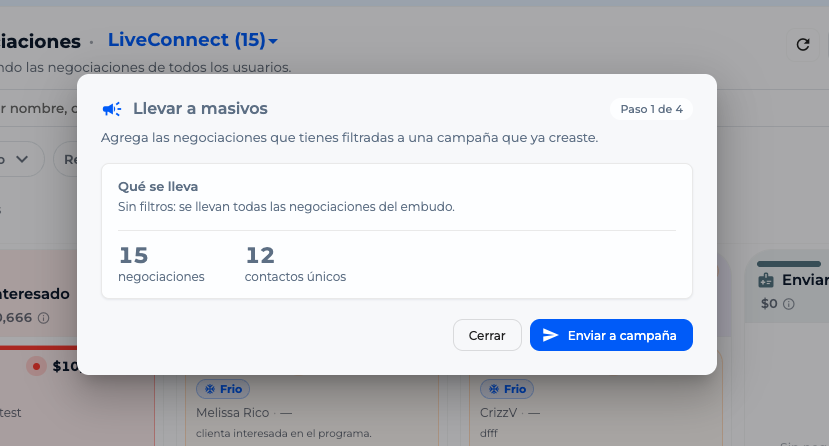829x446 pixels.
Task: Click the Frio tag on Melissa Rico card
Action: pos(223,389)
